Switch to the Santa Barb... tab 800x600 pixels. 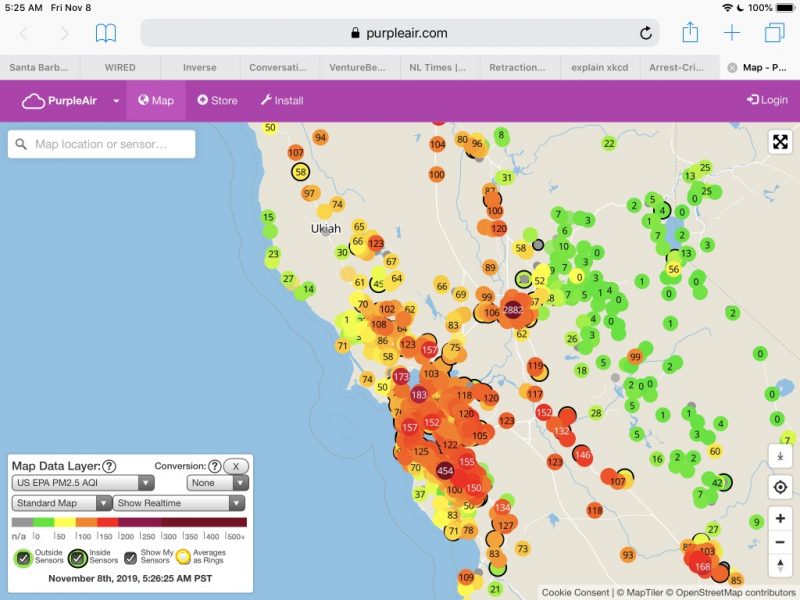coord(39,67)
